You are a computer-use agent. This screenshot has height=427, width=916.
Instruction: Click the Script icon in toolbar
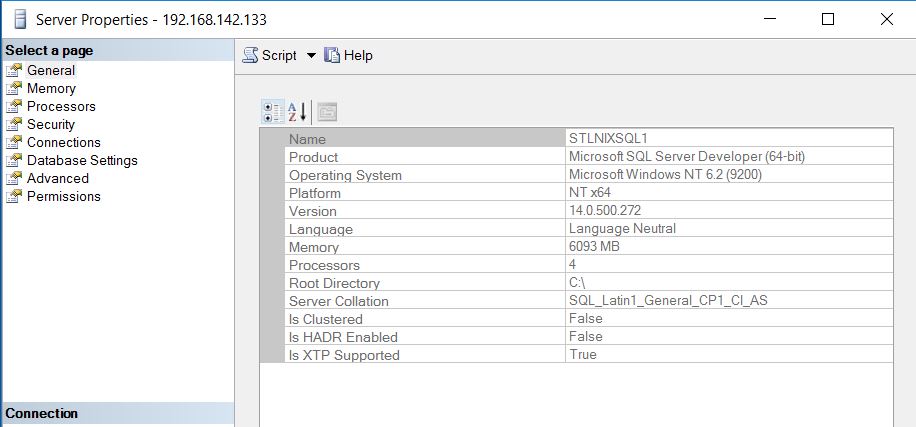click(251, 55)
